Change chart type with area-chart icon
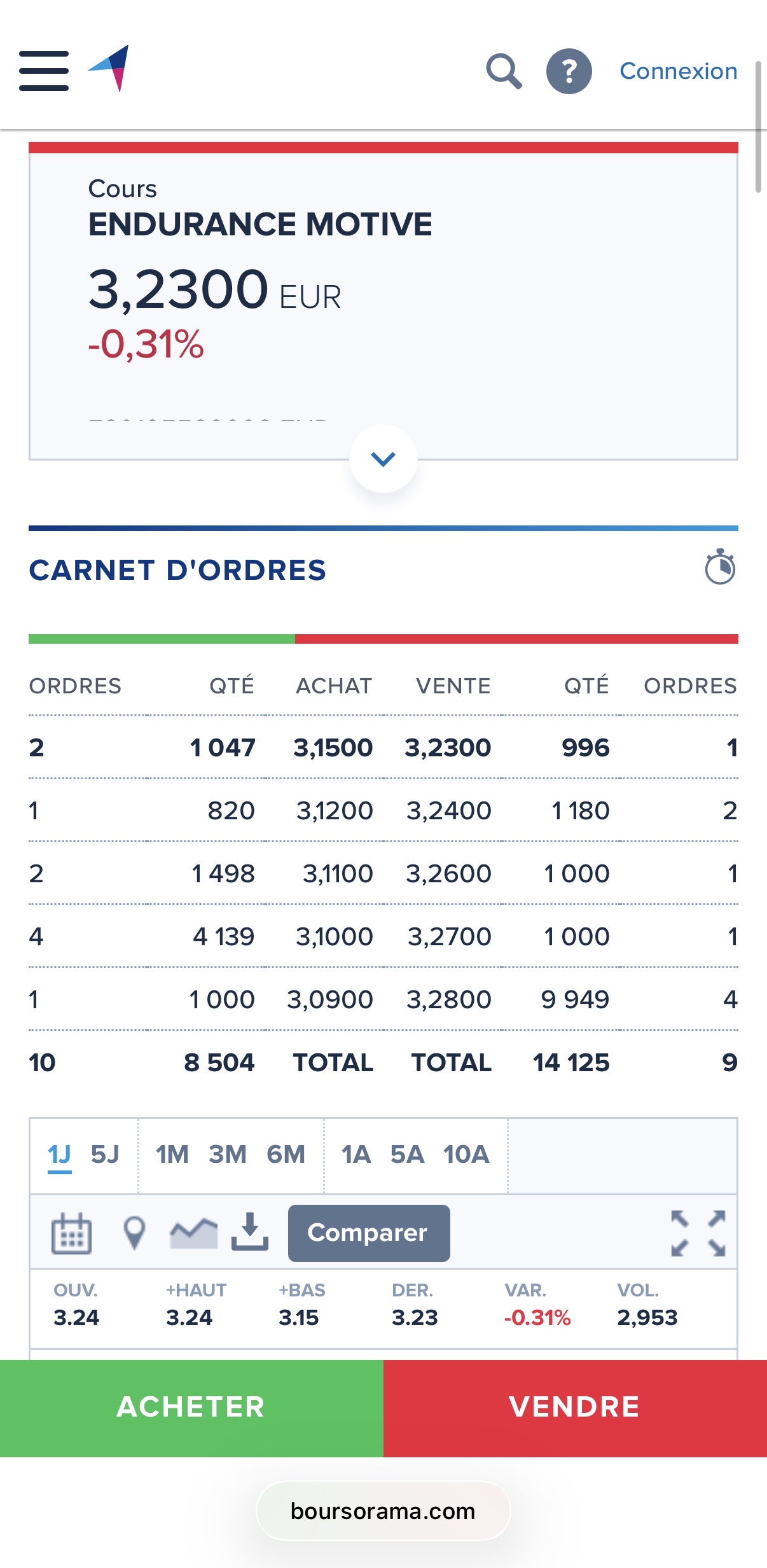767x1568 pixels. coord(193,1233)
